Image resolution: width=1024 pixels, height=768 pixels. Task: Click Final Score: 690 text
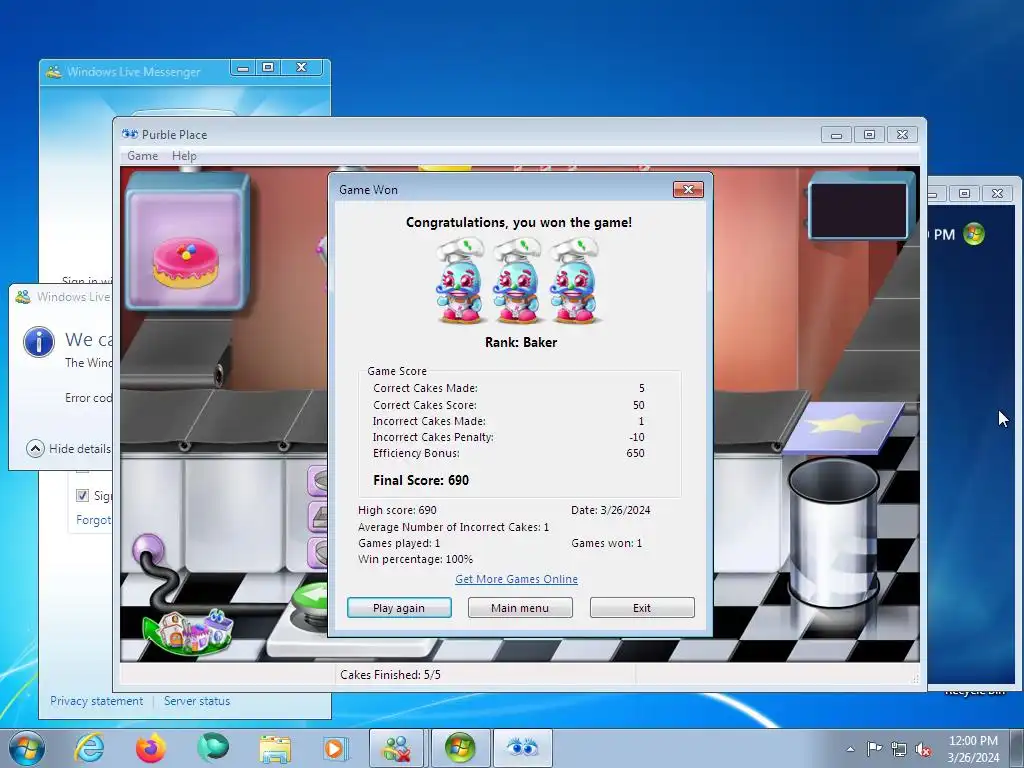[421, 480]
